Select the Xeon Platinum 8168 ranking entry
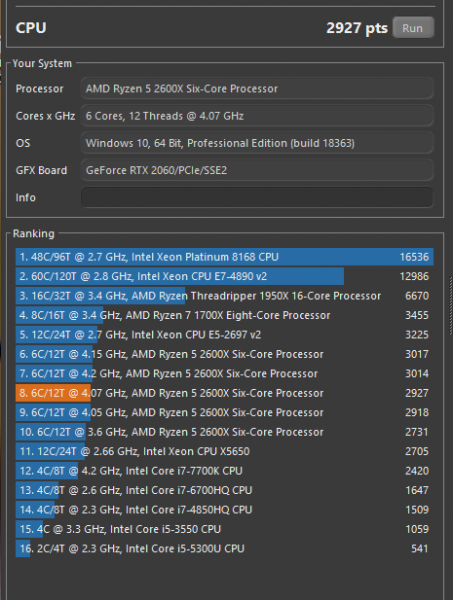Viewport: 453px width, 600px height. (x=225, y=257)
